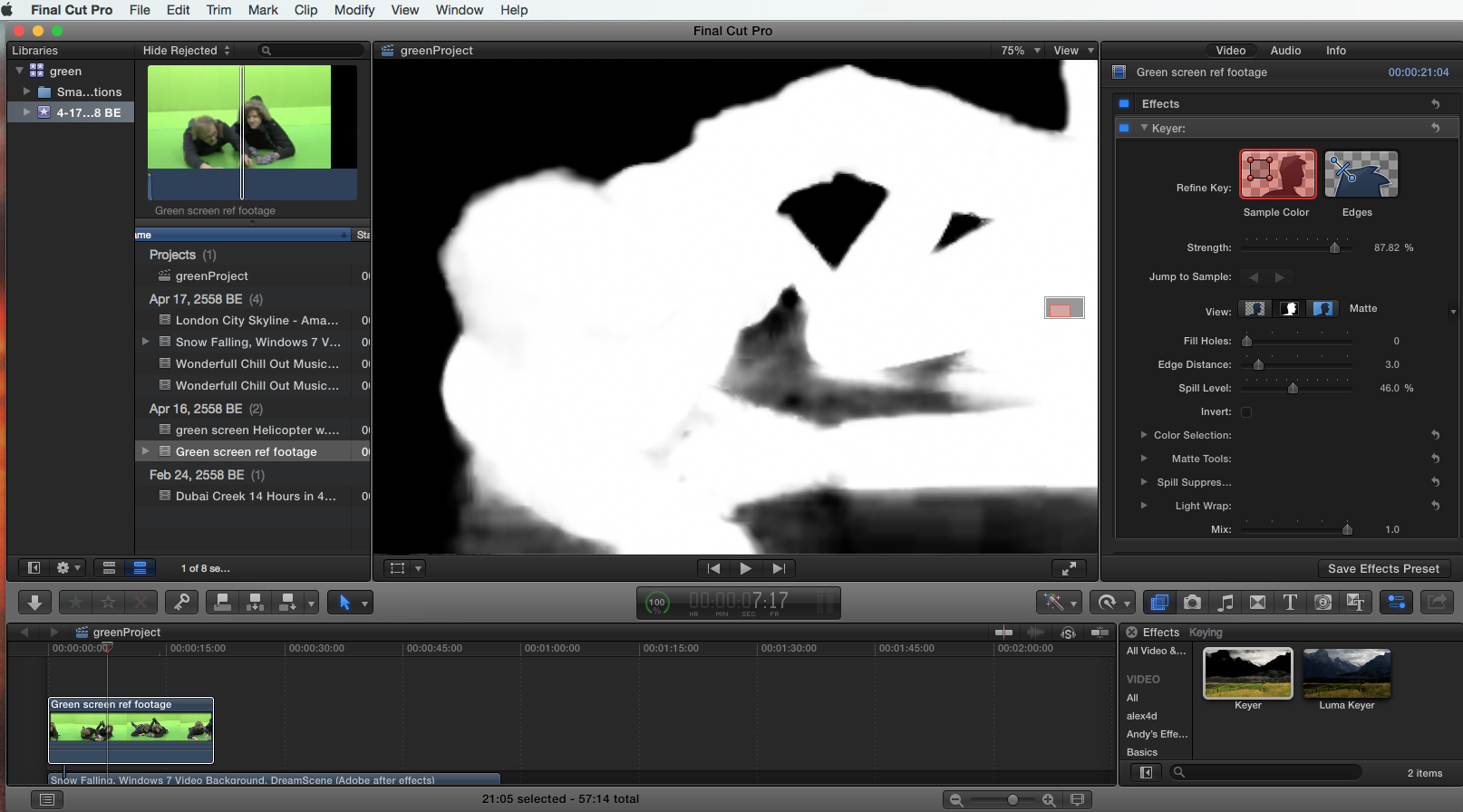Screen dimensions: 1463x812
Task: Hide the Libraries sidebar button
Action: click(x=34, y=568)
